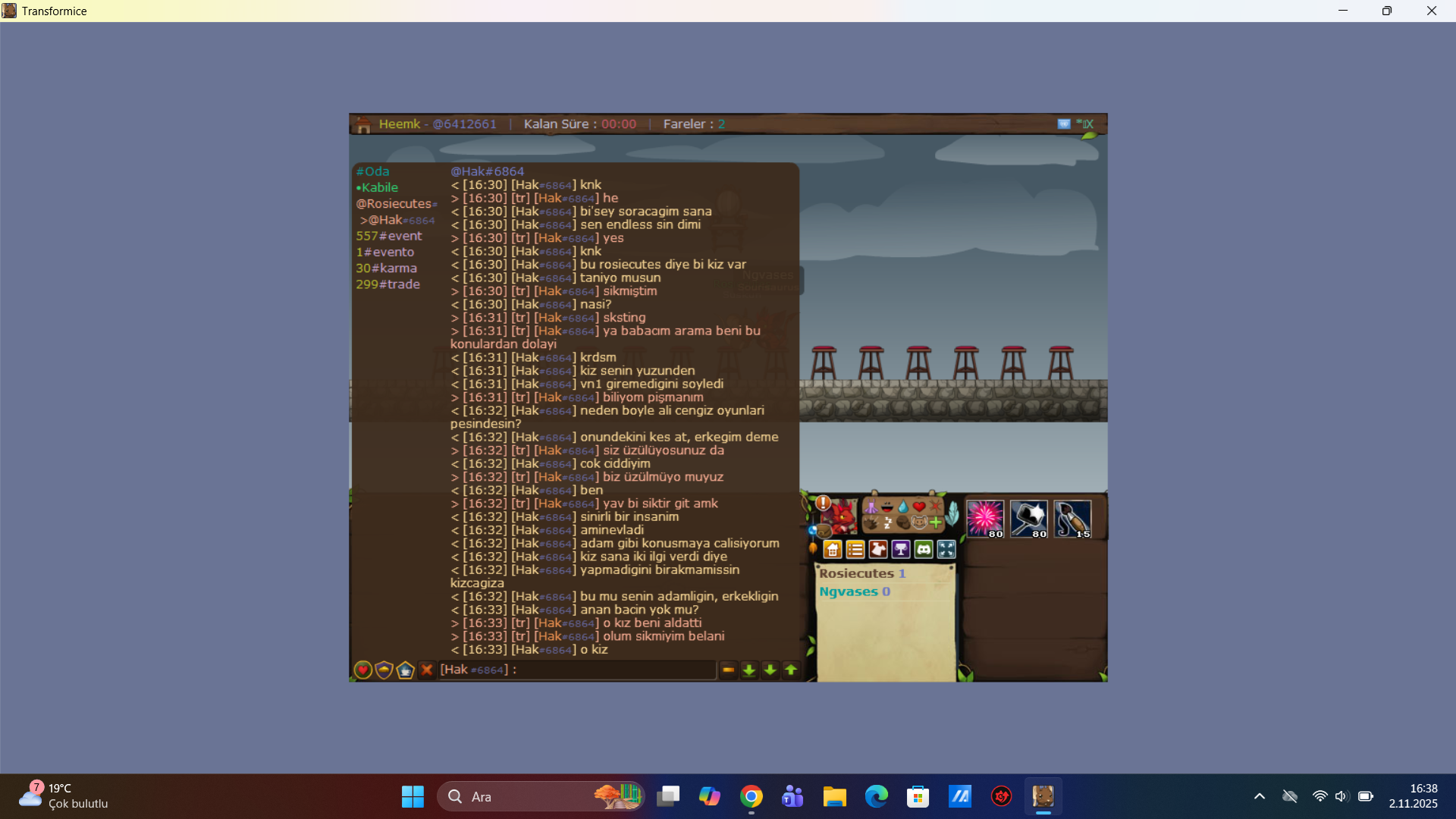1456x819 pixels.
Task: Click the plain green down arrow
Action: click(770, 670)
